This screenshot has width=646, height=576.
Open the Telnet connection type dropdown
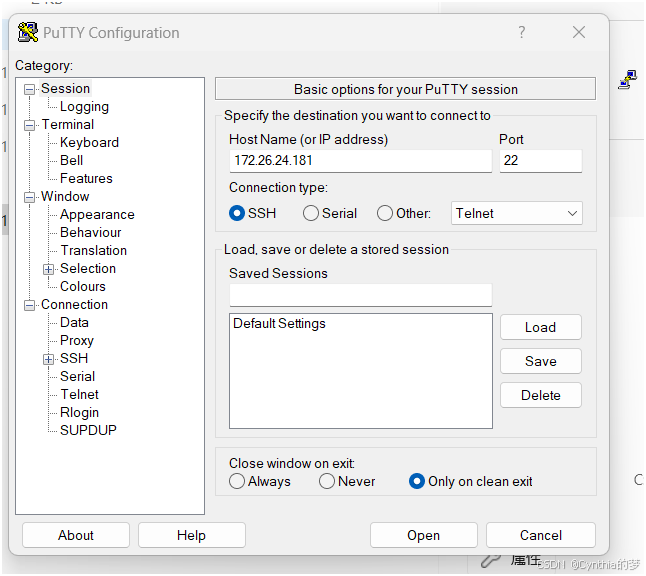[x=517, y=213]
